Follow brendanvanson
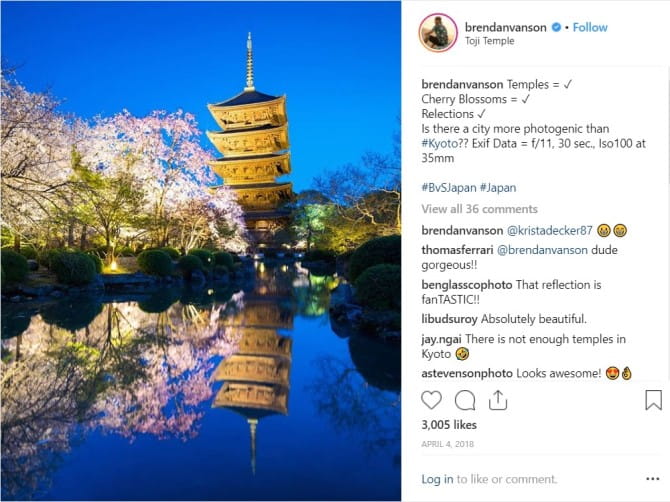 coord(590,27)
